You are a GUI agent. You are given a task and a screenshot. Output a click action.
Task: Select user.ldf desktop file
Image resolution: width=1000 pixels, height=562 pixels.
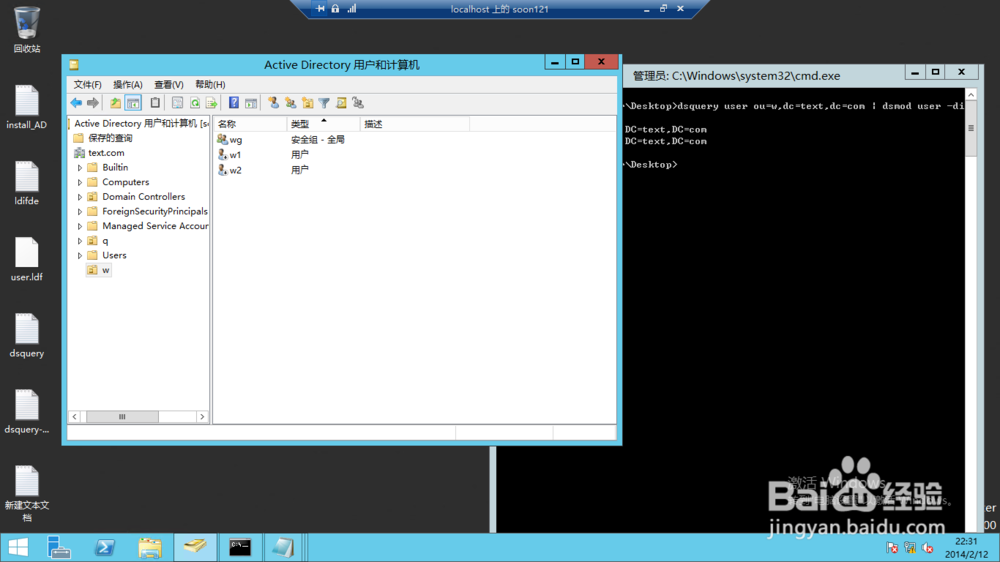pos(27,260)
